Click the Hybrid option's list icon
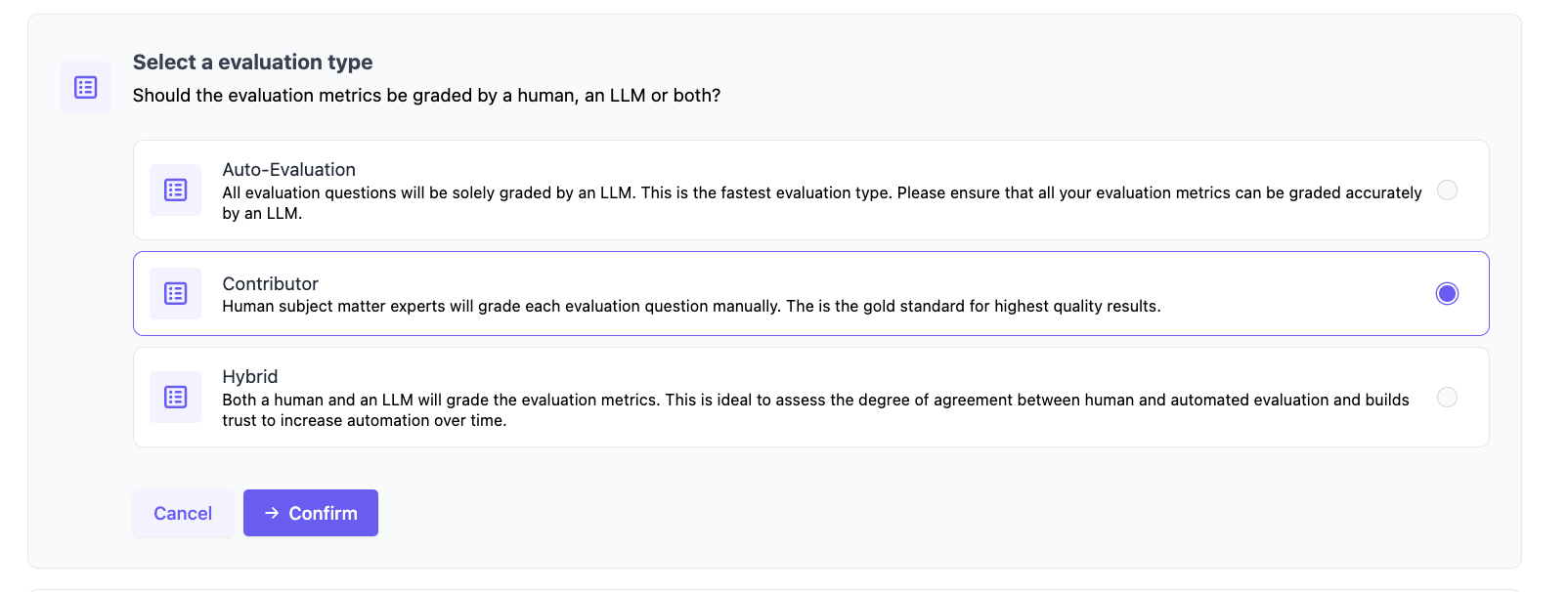 (175, 397)
